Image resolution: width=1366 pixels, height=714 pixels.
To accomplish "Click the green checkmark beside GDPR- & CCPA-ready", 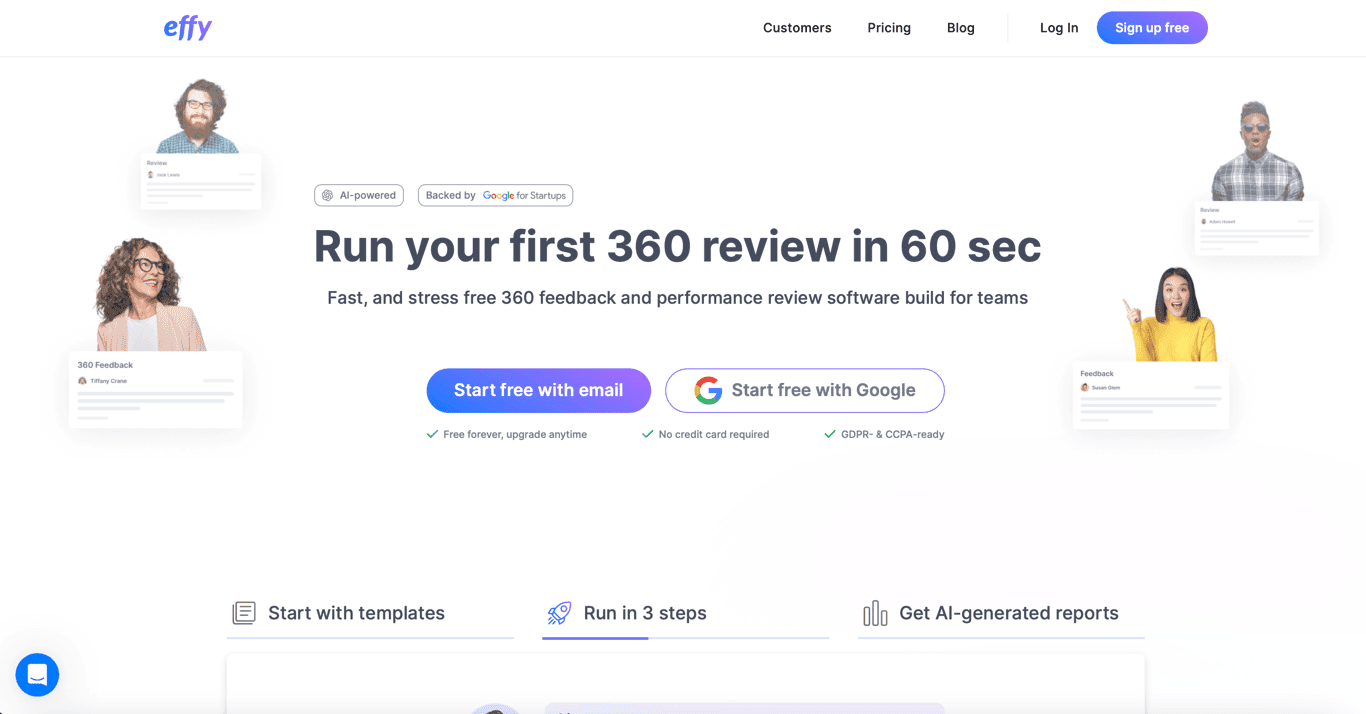I will [829, 434].
